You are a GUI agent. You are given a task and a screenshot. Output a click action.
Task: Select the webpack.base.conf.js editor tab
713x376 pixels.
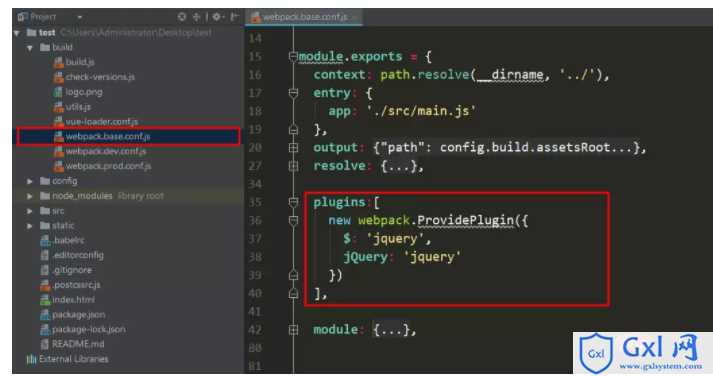pyautogui.click(x=303, y=17)
